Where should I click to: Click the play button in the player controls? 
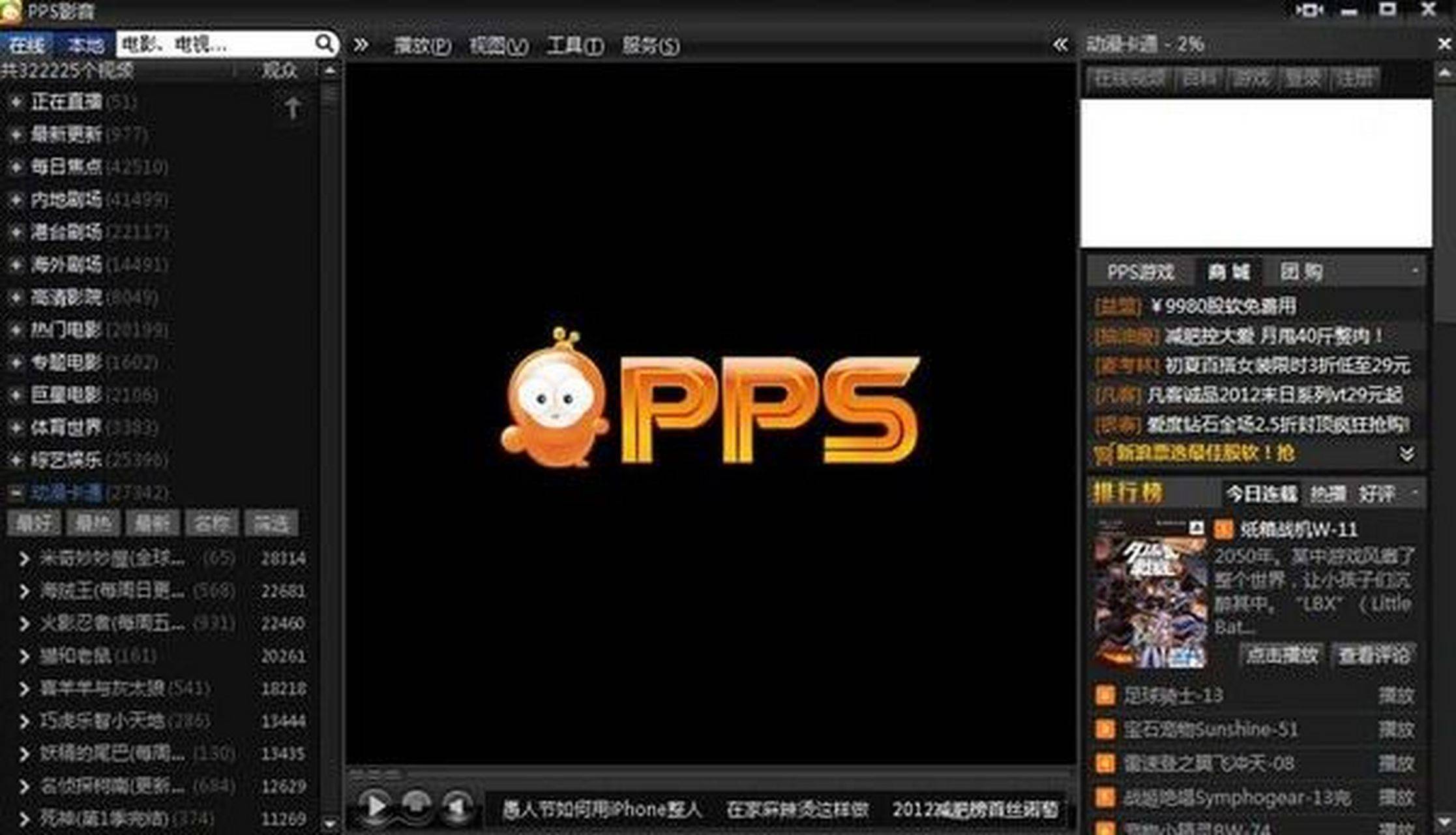click(376, 806)
